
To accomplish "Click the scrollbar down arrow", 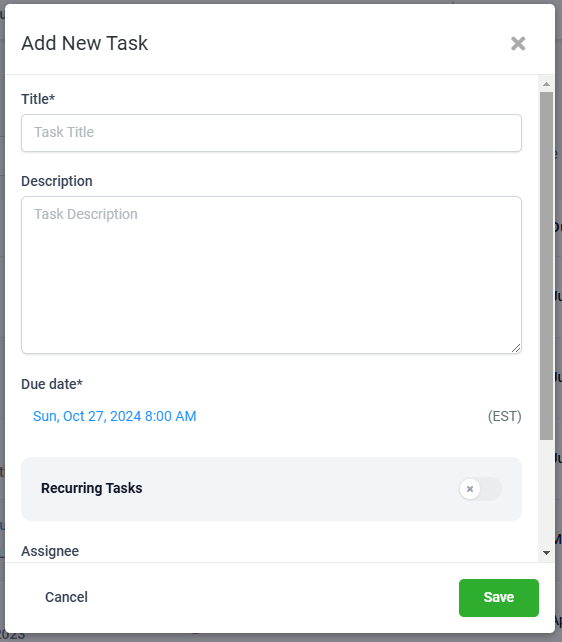I will coord(546,553).
